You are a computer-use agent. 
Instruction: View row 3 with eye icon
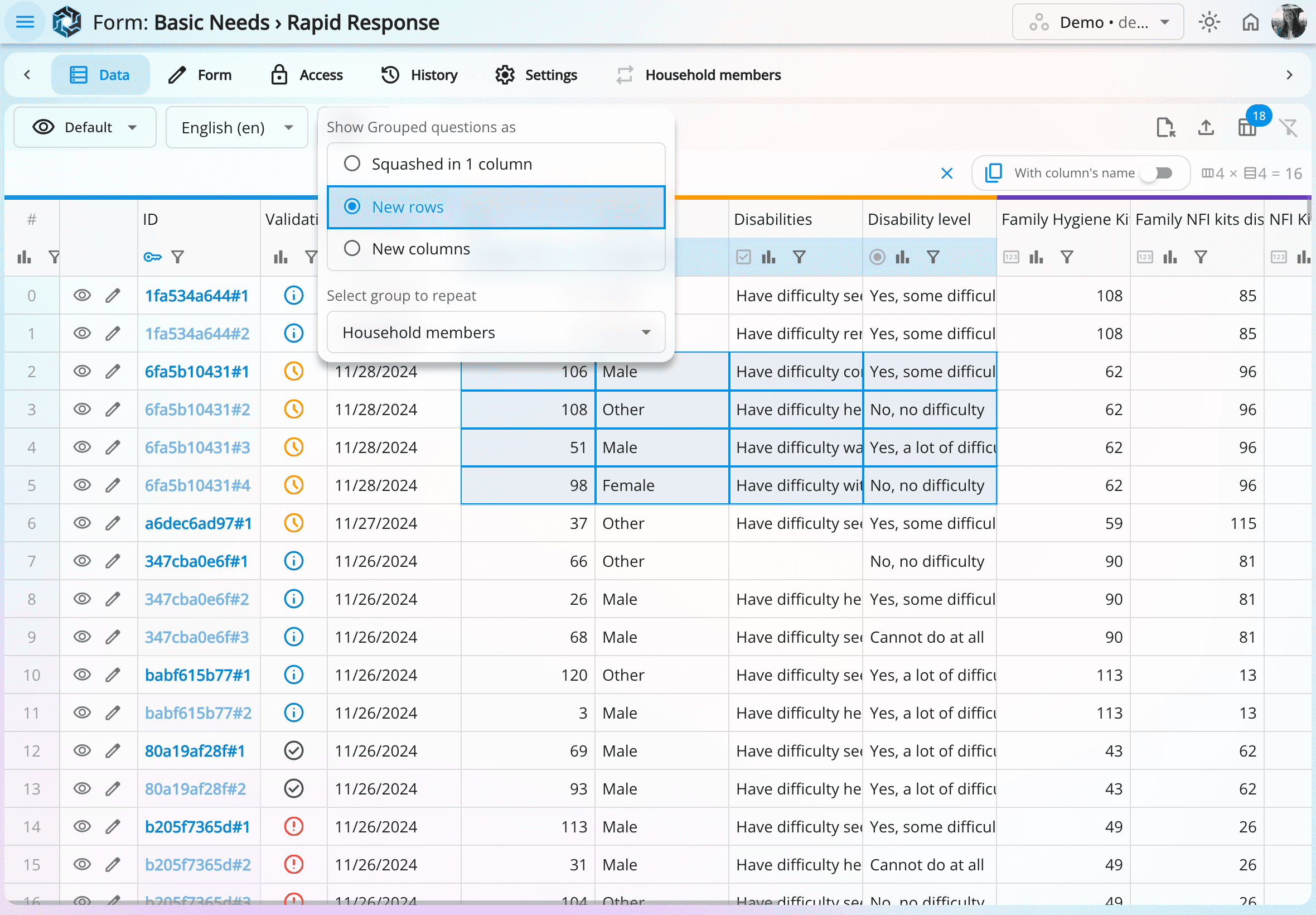82,410
